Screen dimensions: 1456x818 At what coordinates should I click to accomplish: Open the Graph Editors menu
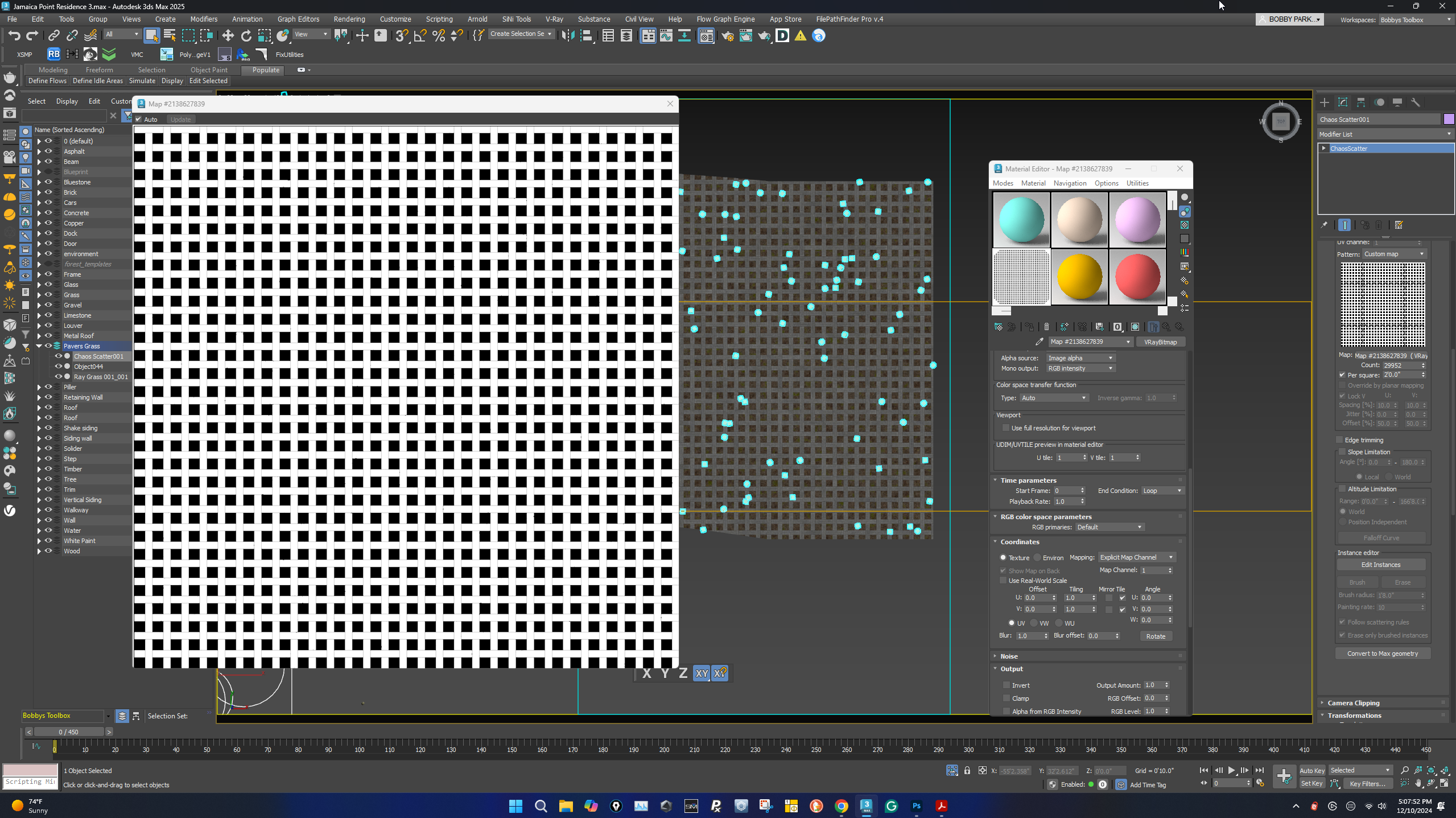pyautogui.click(x=298, y=19)
